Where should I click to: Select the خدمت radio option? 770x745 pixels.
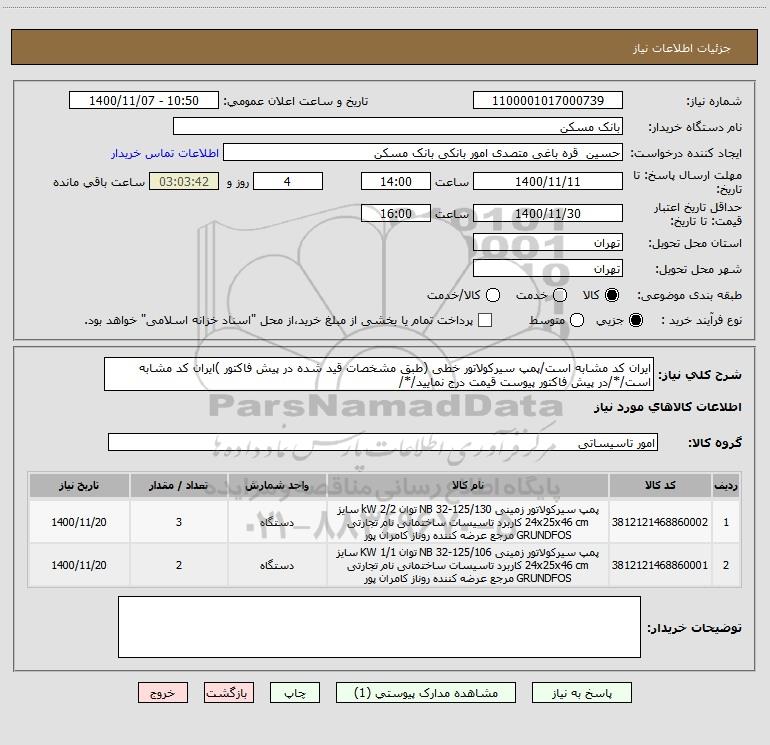[559, 295]
